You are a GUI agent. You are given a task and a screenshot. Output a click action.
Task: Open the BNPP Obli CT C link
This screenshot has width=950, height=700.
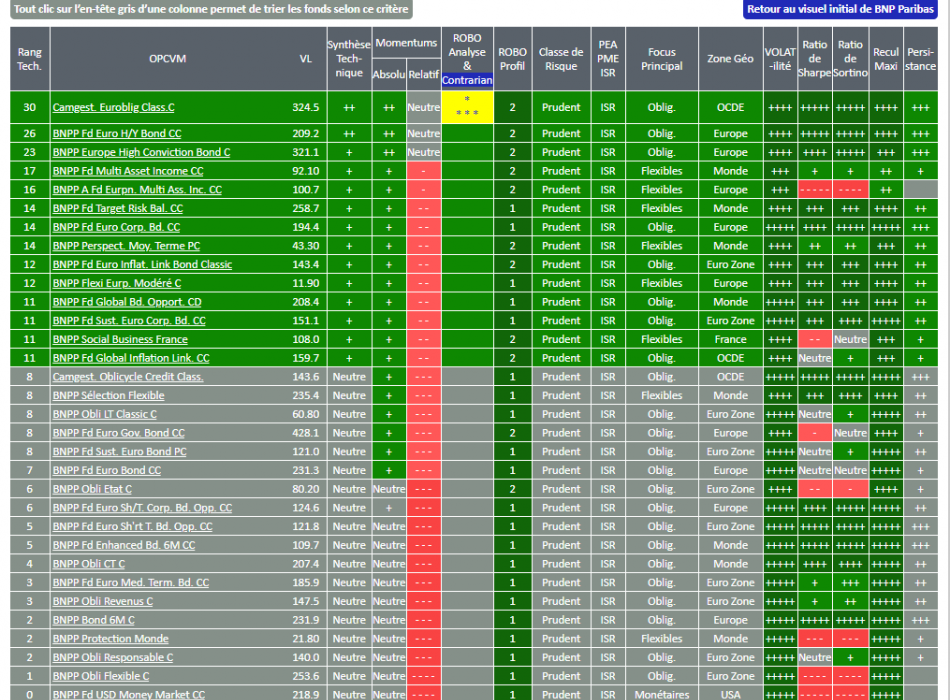[88, 564]
